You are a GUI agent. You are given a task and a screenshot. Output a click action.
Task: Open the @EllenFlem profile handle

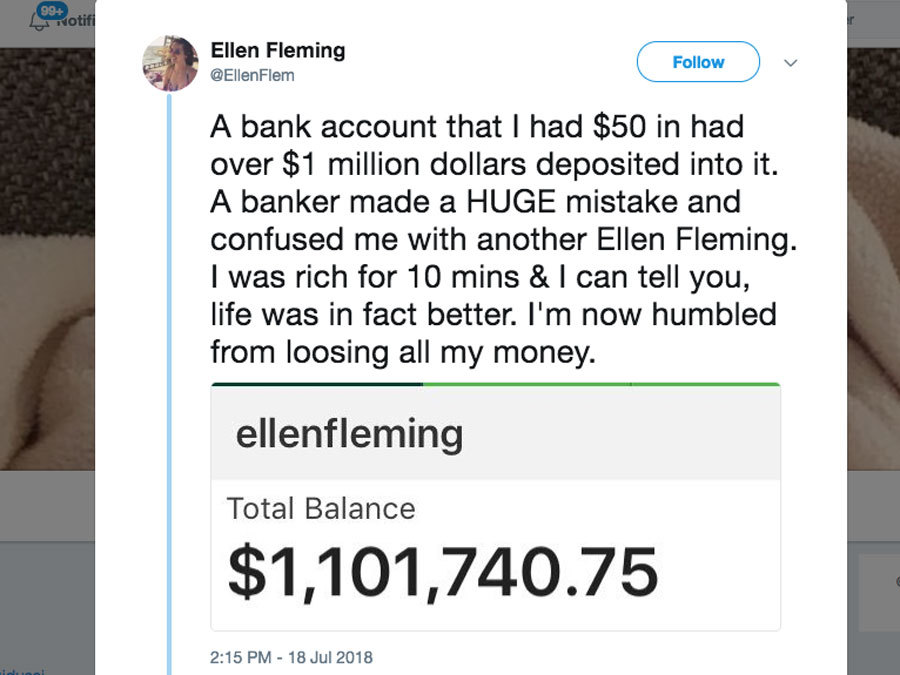tap(253, 76)
